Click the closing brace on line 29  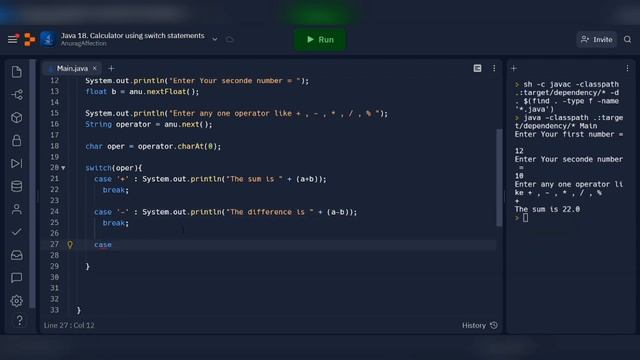[87, 267]
